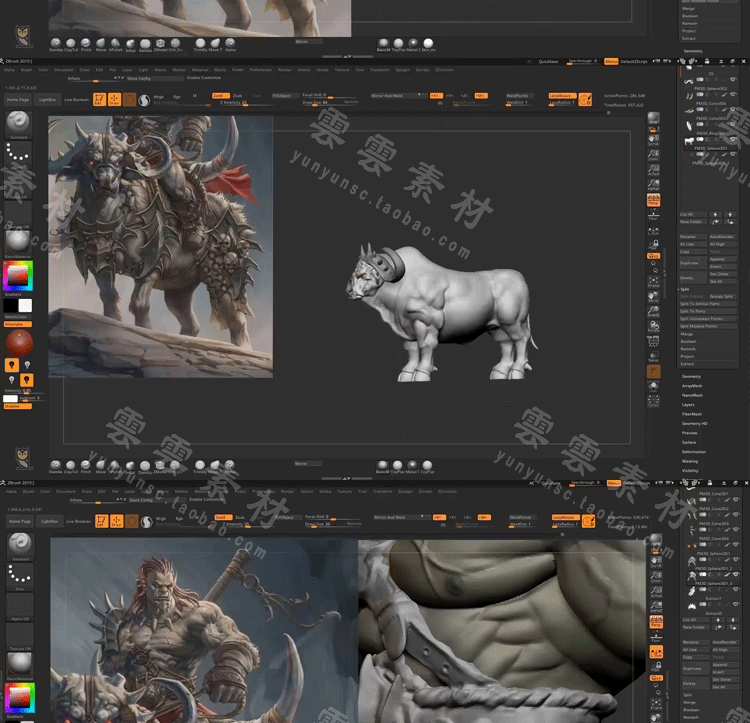Click Sculptris Pro icon in middle window
The width and height of the screenshot is (750, 723).
[144, 100]
